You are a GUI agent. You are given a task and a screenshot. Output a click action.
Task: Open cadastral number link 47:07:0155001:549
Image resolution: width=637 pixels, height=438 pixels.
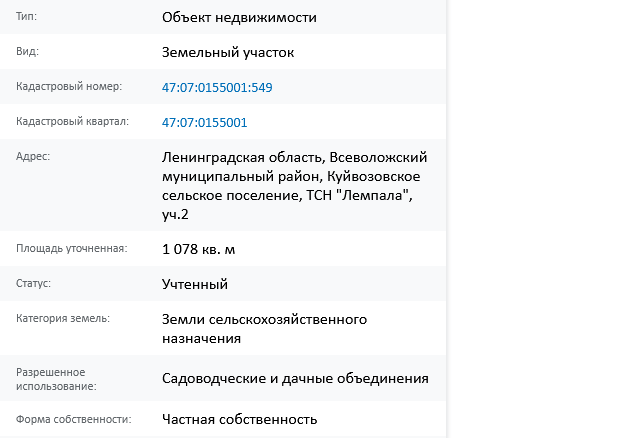pos(217,87)
